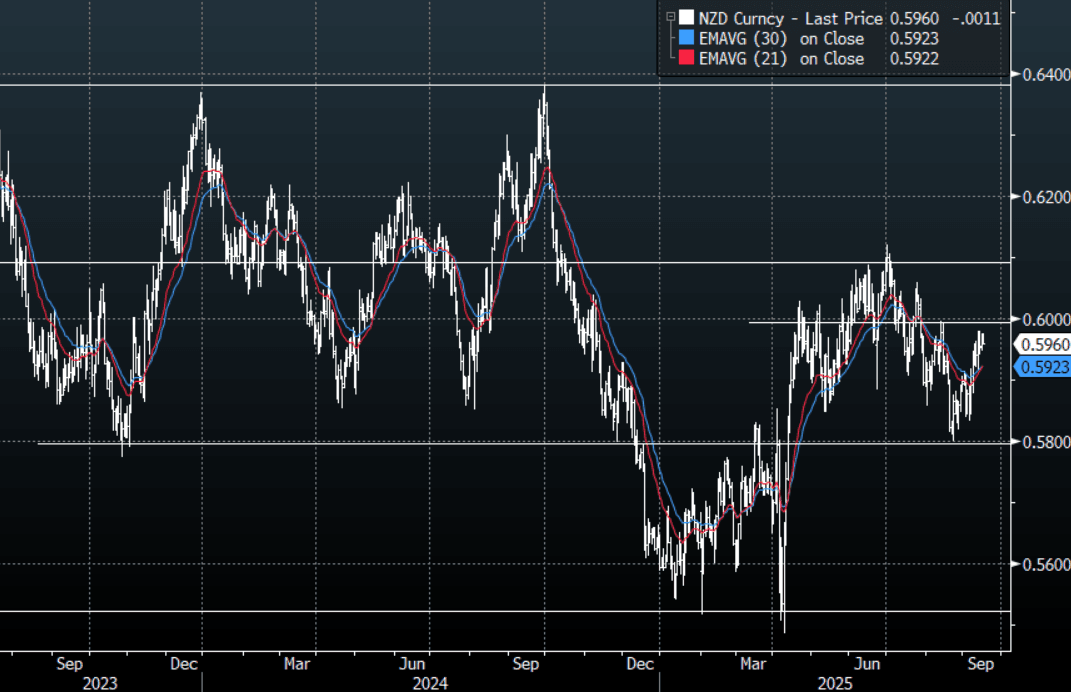Image resolution: width=1071 pixels, height=692 pixels.
Task: Click the 0.5600 price axis label
Action: point(1041,565)
